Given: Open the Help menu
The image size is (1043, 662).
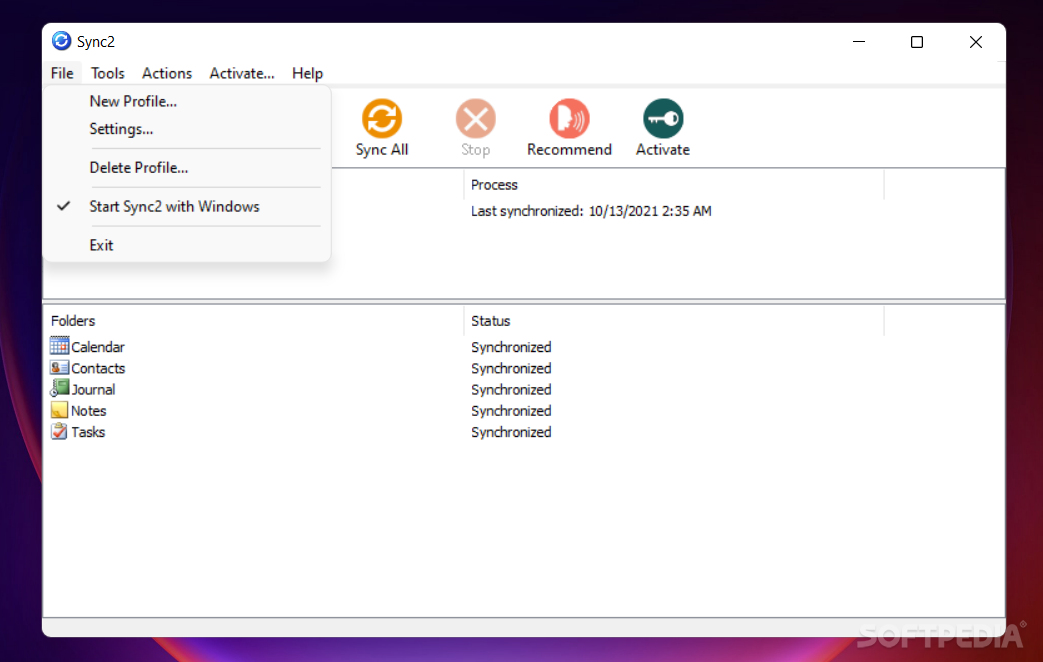Looking at the screenshot, I should (x=307, y=73).
